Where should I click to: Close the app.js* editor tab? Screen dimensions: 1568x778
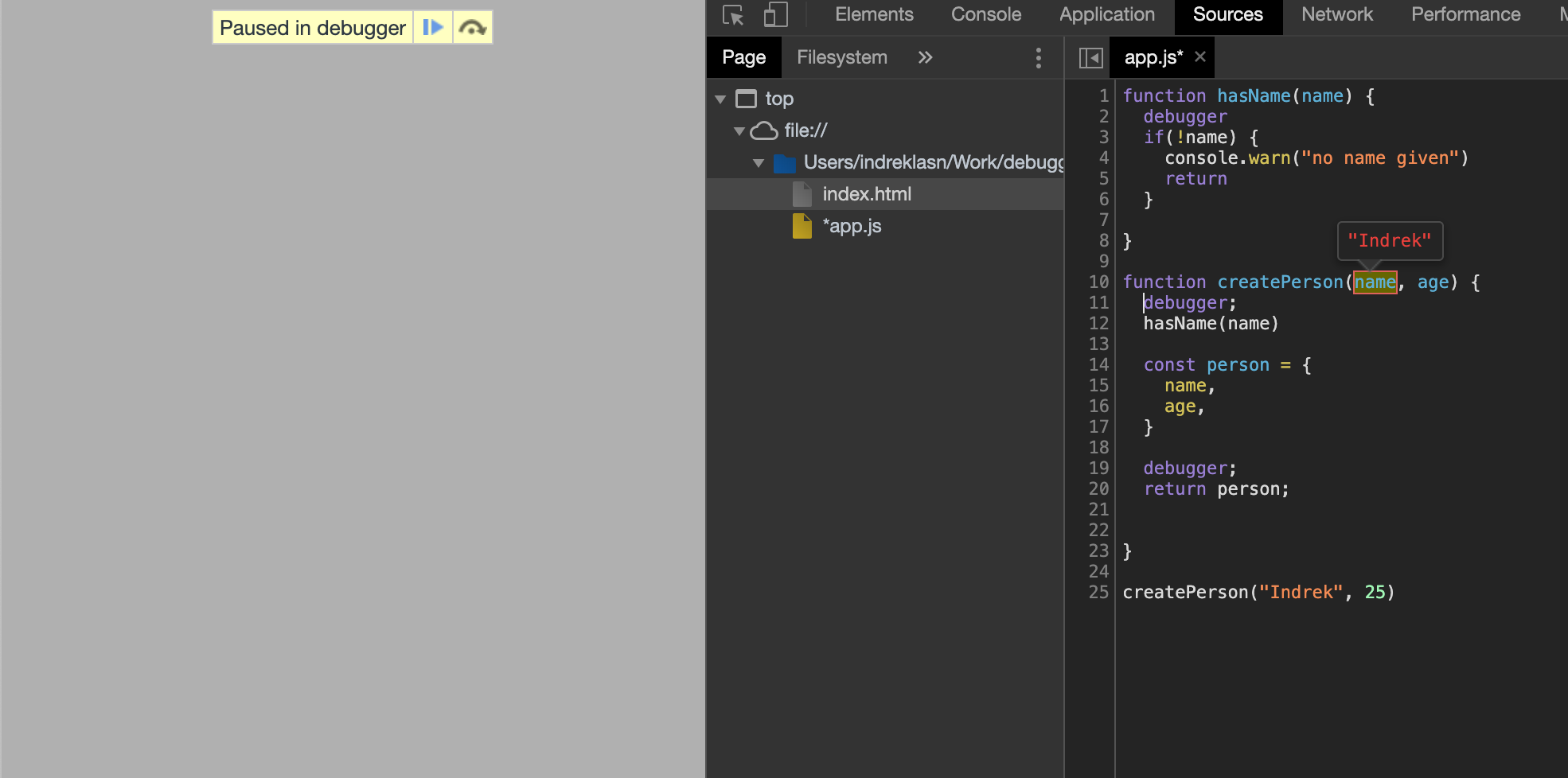(x=1200, y=56)
